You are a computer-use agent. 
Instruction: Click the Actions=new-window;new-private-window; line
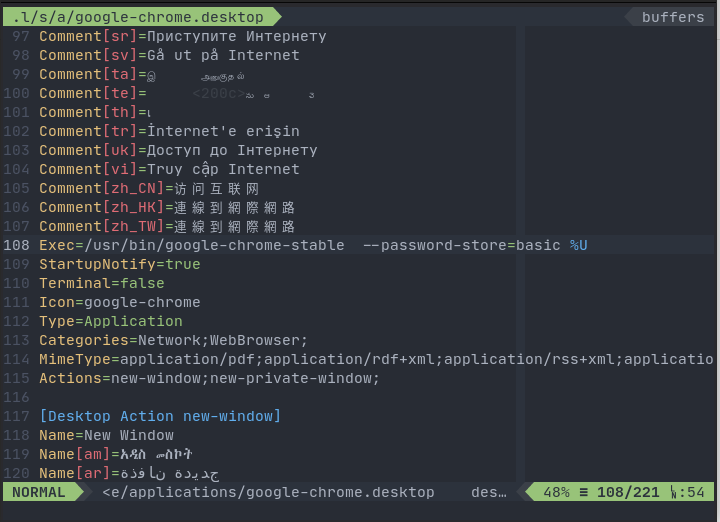[x=209, y=378]
